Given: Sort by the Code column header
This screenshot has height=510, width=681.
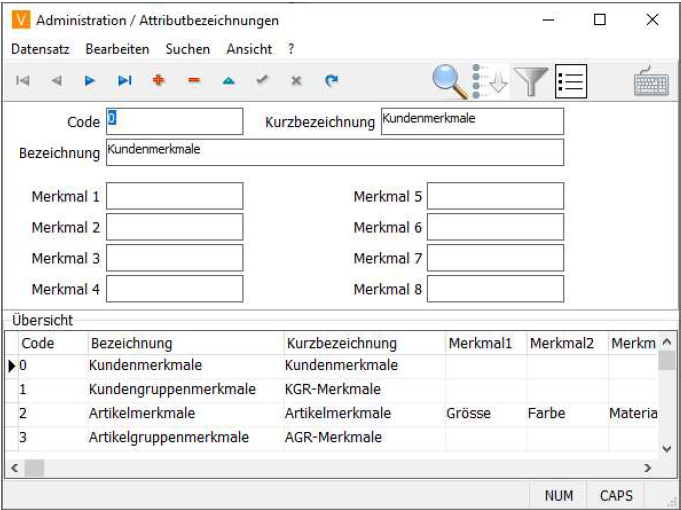Looking at the screenshot, I should pyautogui.click(x=53, y=343).
